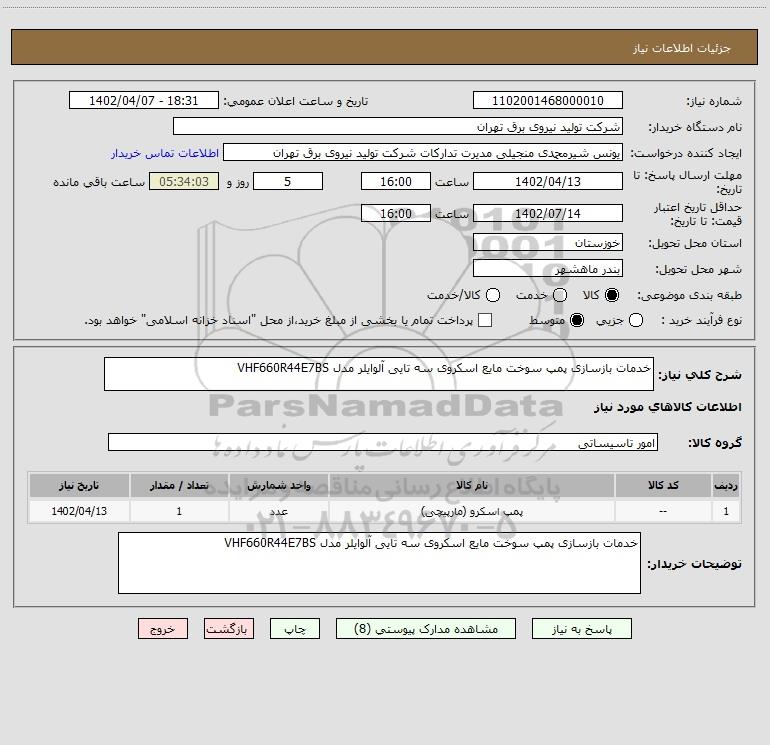This screenshot has height=745, width=770.
Task: Click the unit cell عدد
Action: coord(278,511)
